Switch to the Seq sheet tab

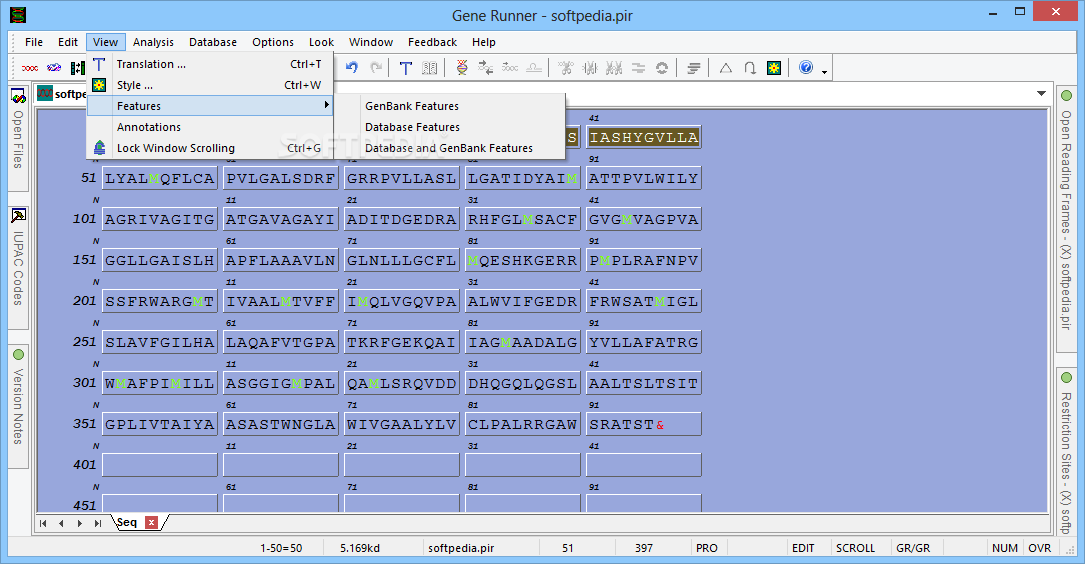point(127,522)
